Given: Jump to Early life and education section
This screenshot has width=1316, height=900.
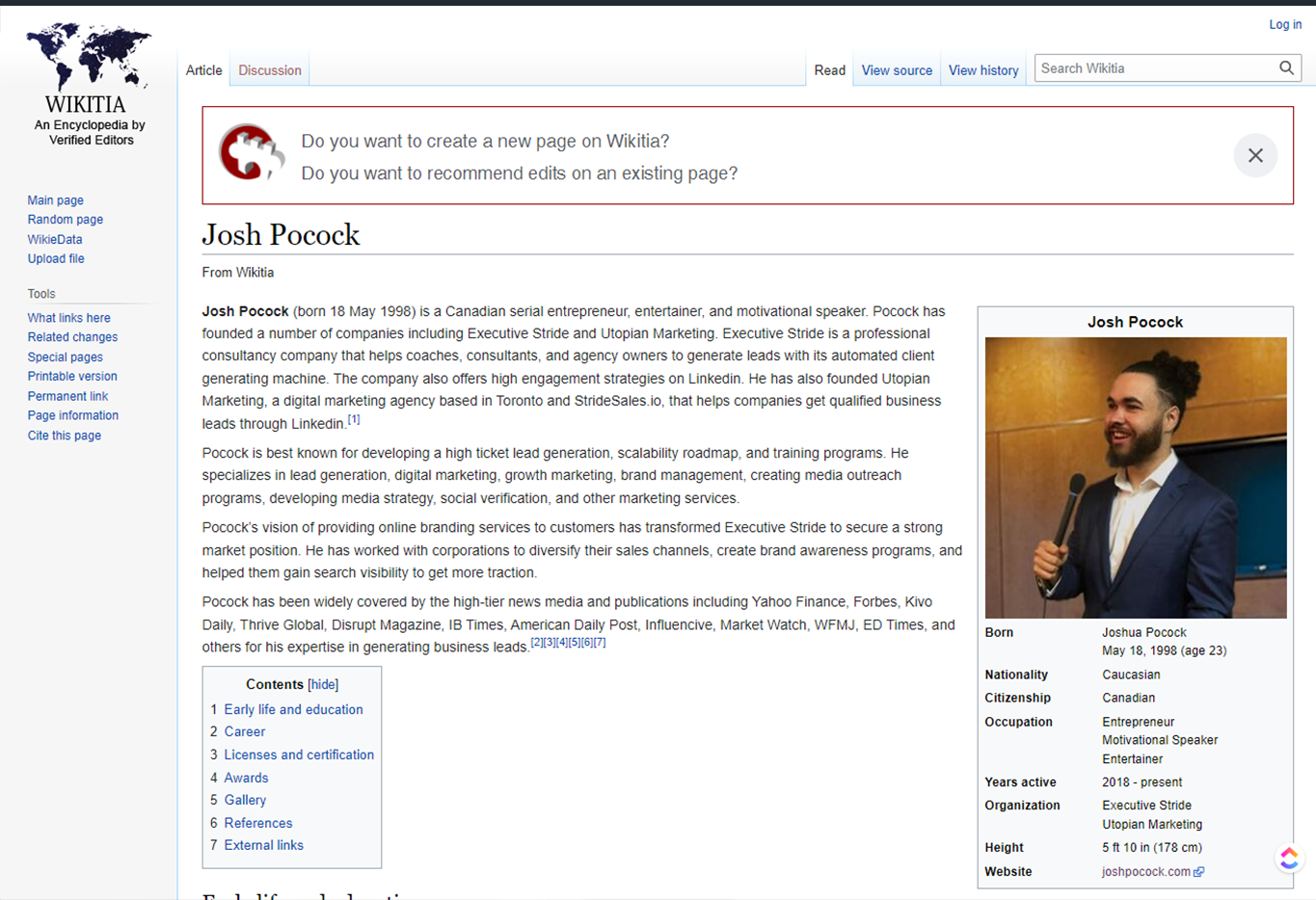Looking at the screenshot, I should 294,709.
